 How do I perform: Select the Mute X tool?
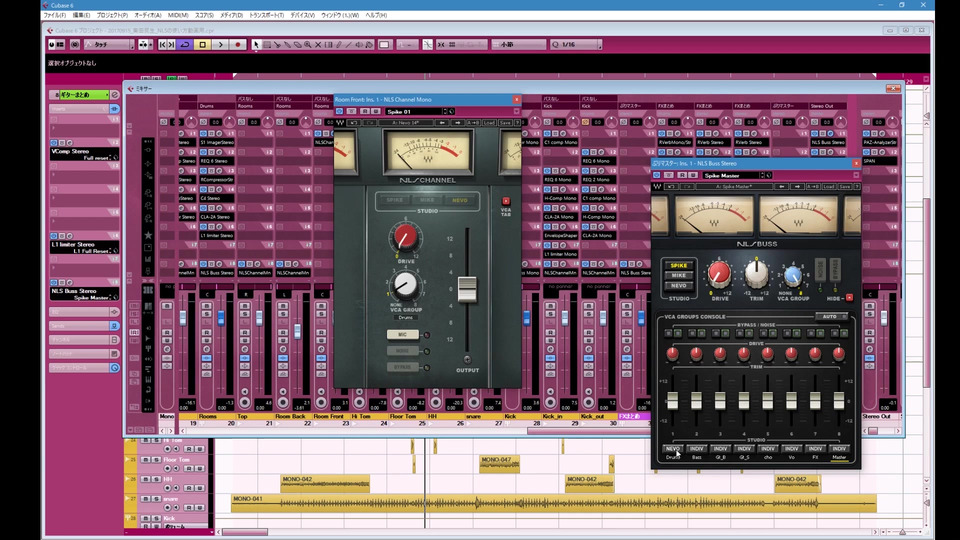point(318,45)
